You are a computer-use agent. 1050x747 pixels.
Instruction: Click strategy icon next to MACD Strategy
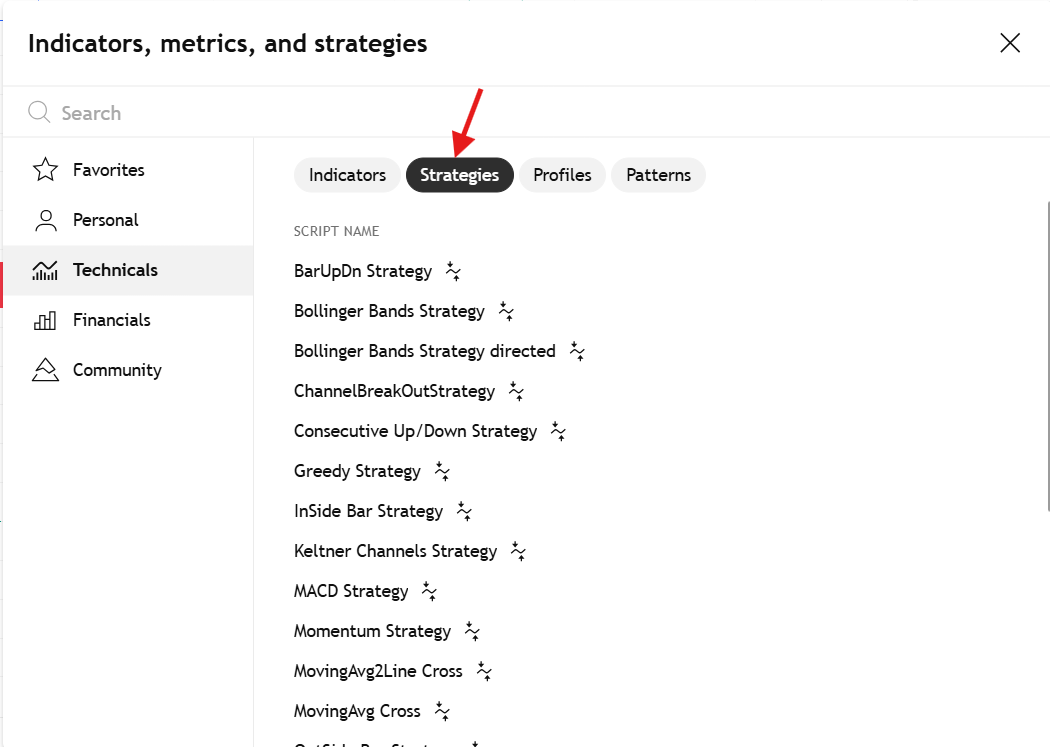(x=429, y=591)
